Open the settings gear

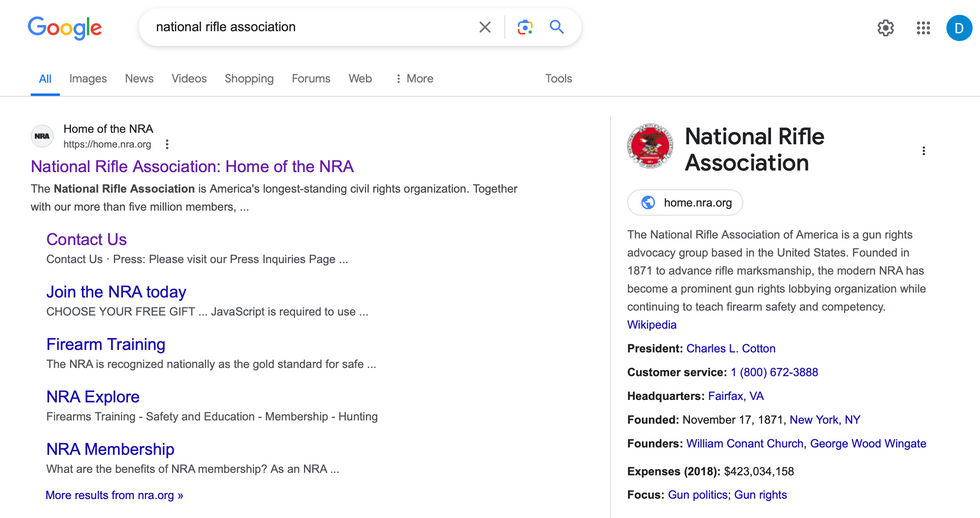click(x=886, y=28)
